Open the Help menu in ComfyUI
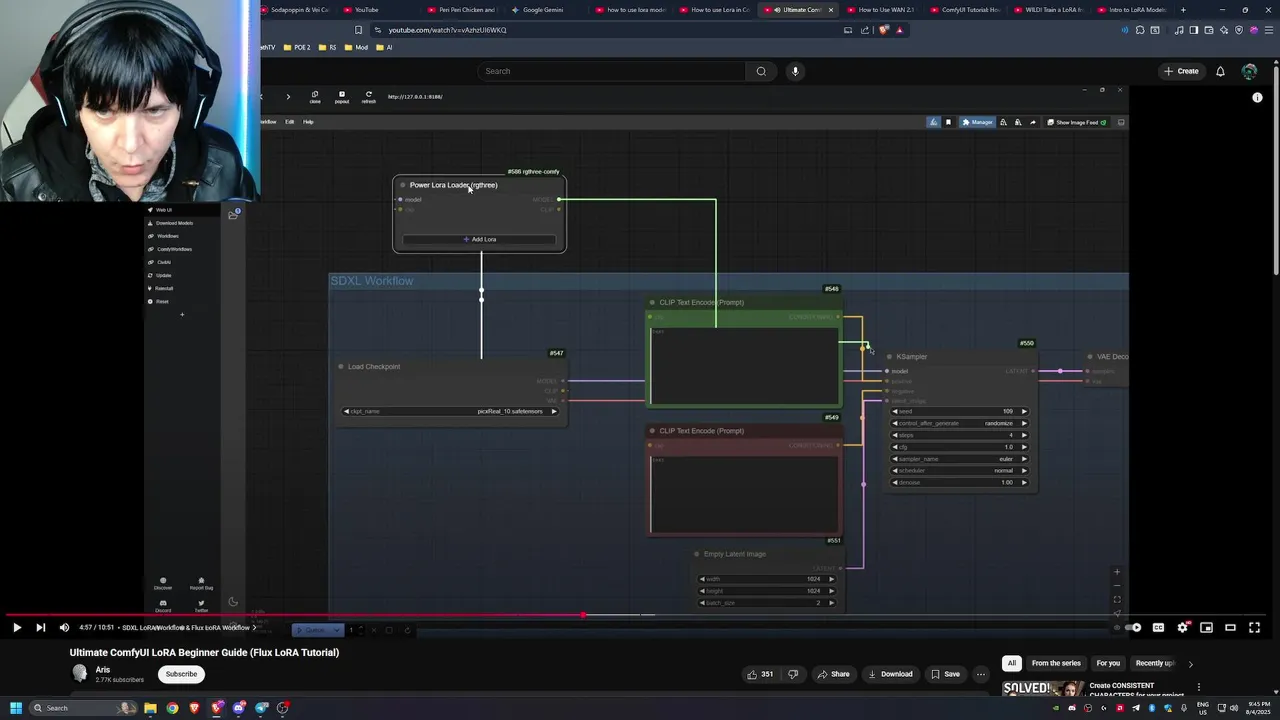Screen dimensions: 1280x720 [308, 122]
